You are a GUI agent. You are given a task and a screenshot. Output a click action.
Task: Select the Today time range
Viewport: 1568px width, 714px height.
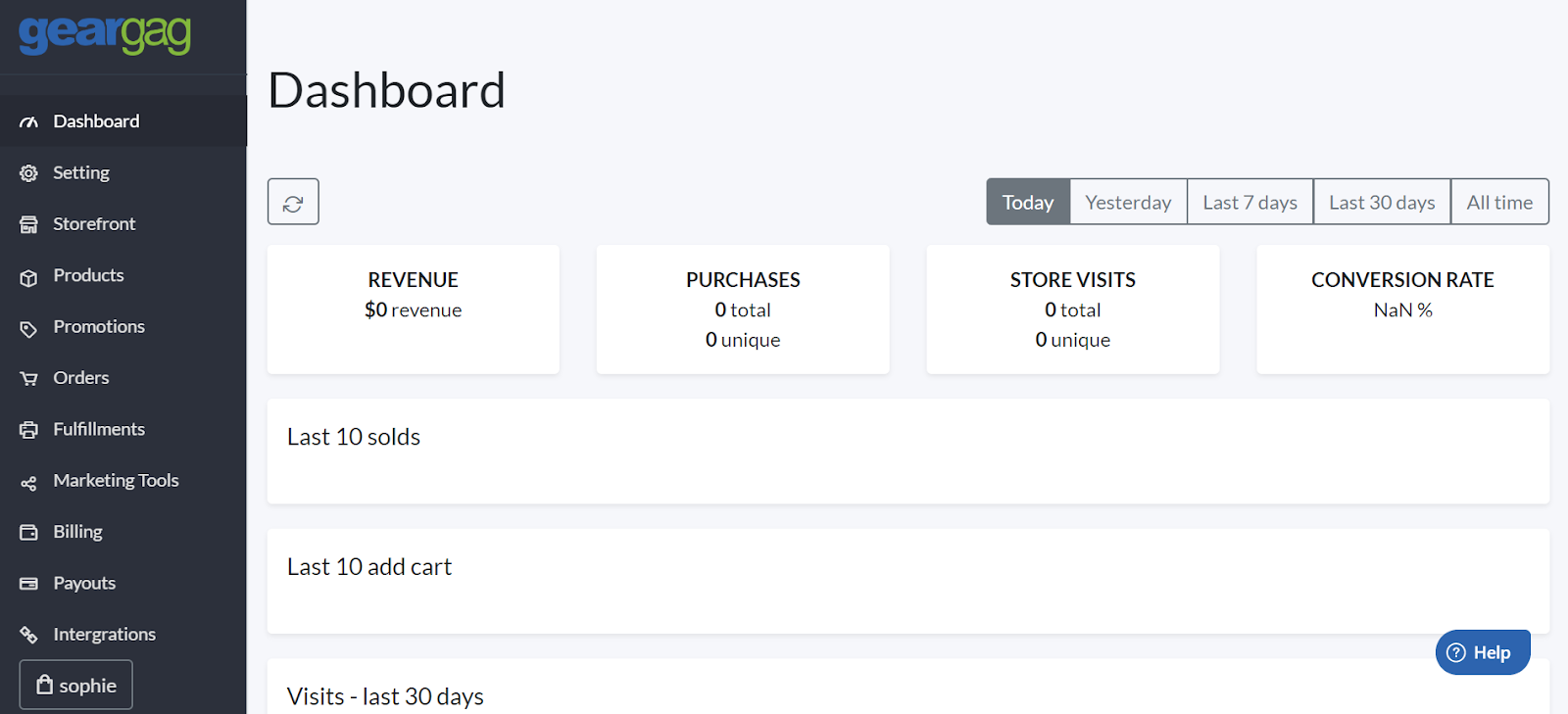(1027, 203)
